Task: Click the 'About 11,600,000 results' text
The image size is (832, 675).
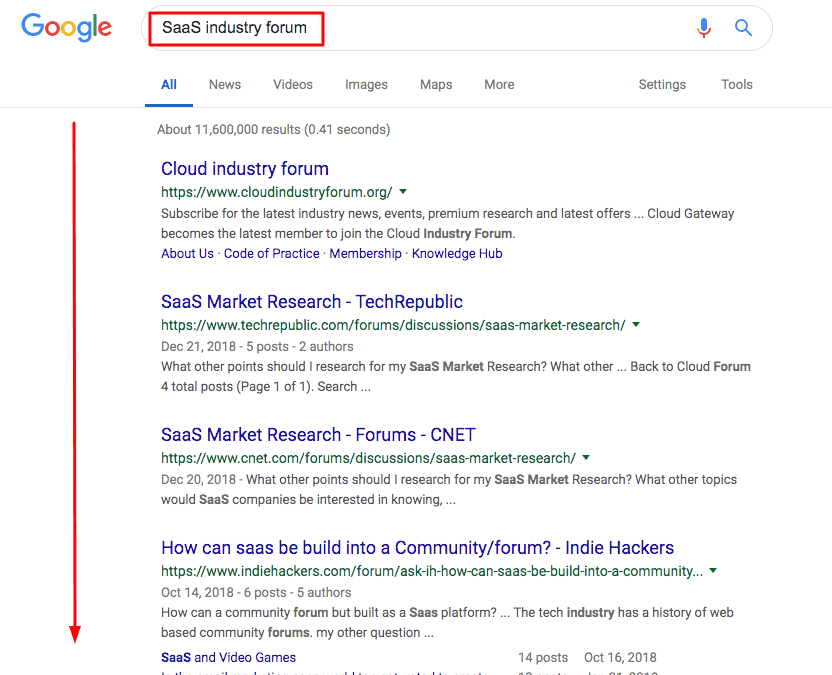Action: (x=274, y=129)
